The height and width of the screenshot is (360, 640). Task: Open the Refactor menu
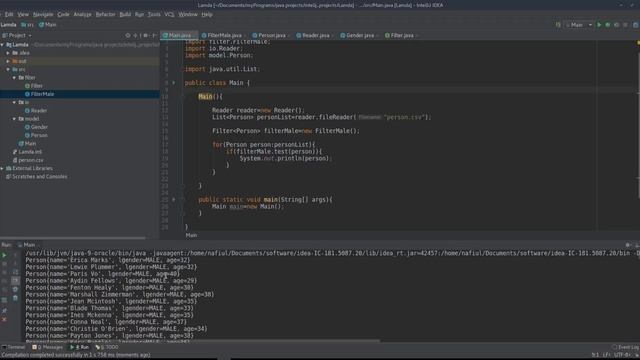click(105, 14)
